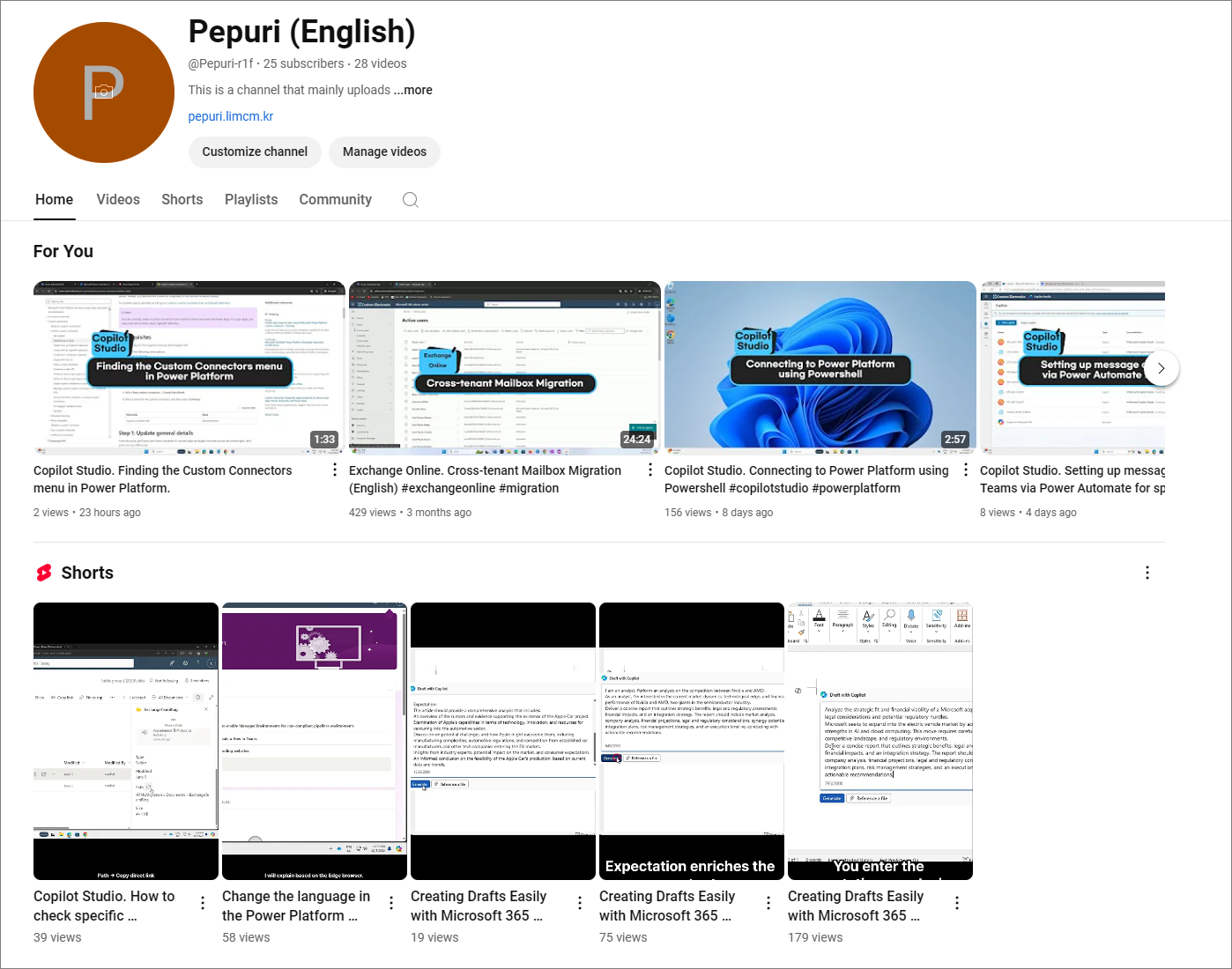1232x969 pixels.
Task: Click the Shorts logo icon
Action: click(44, 573)
